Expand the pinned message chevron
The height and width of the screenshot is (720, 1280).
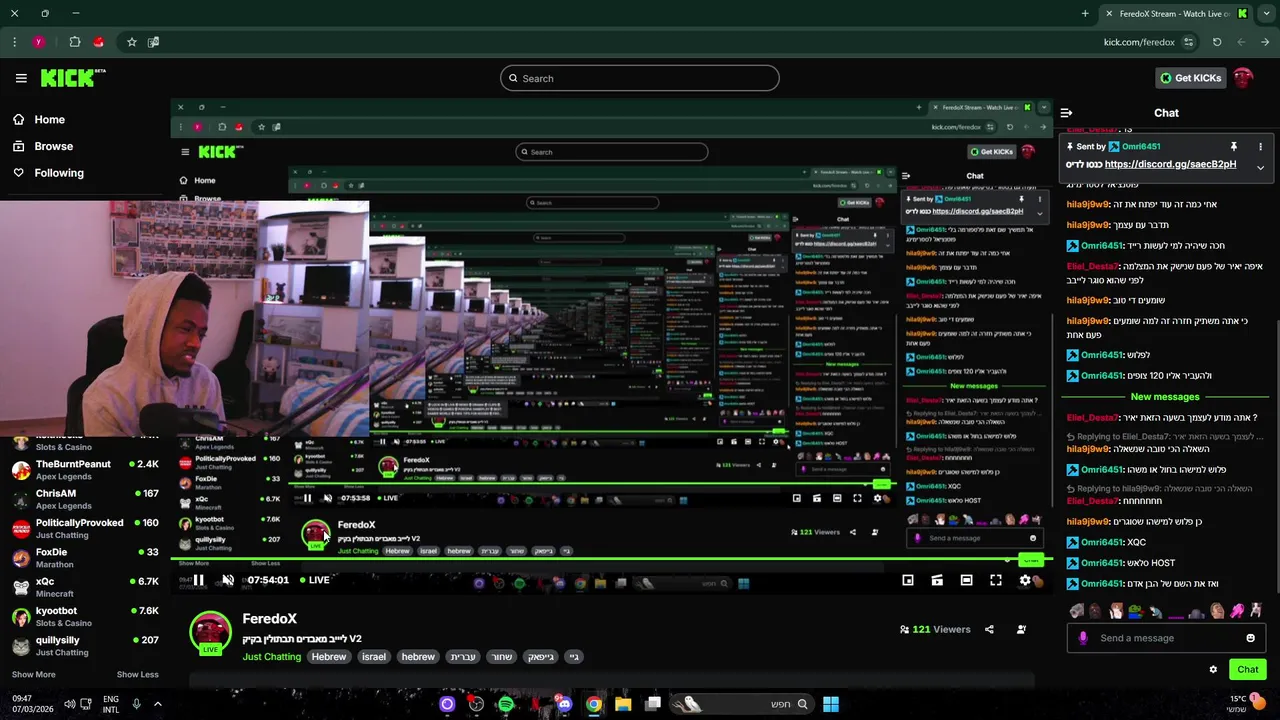click(x=1260, y=167)
